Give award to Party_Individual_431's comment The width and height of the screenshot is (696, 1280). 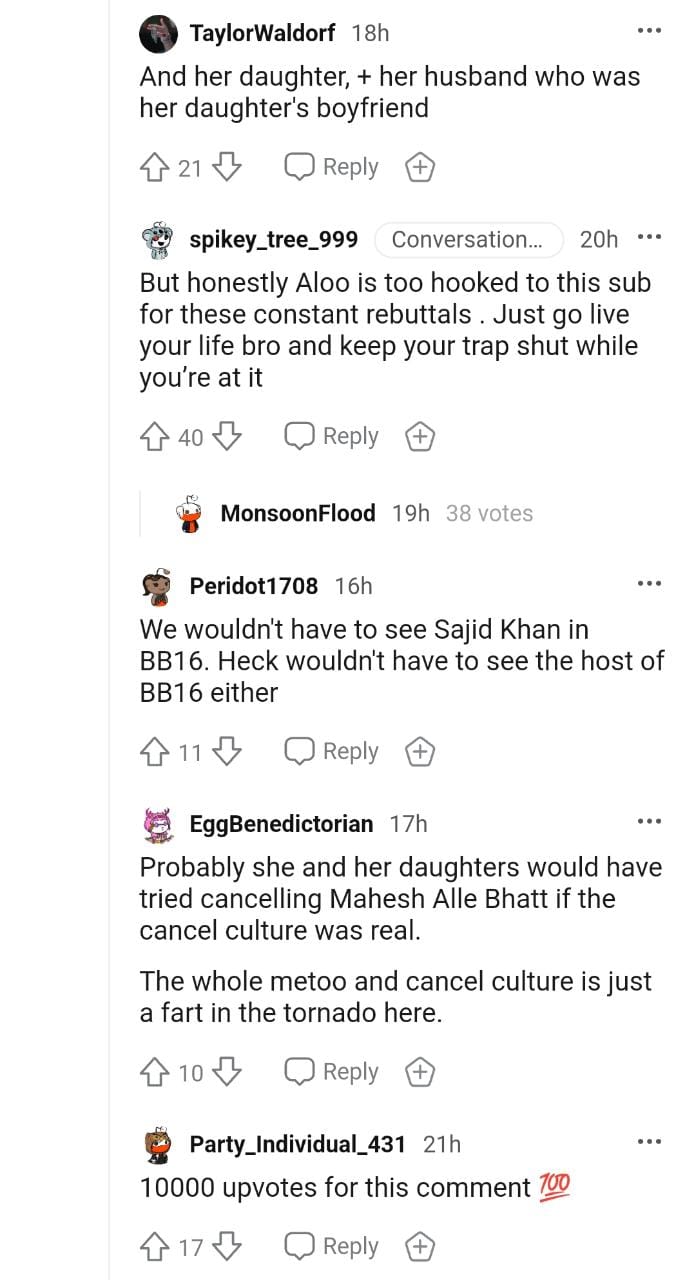(420, 1246)
